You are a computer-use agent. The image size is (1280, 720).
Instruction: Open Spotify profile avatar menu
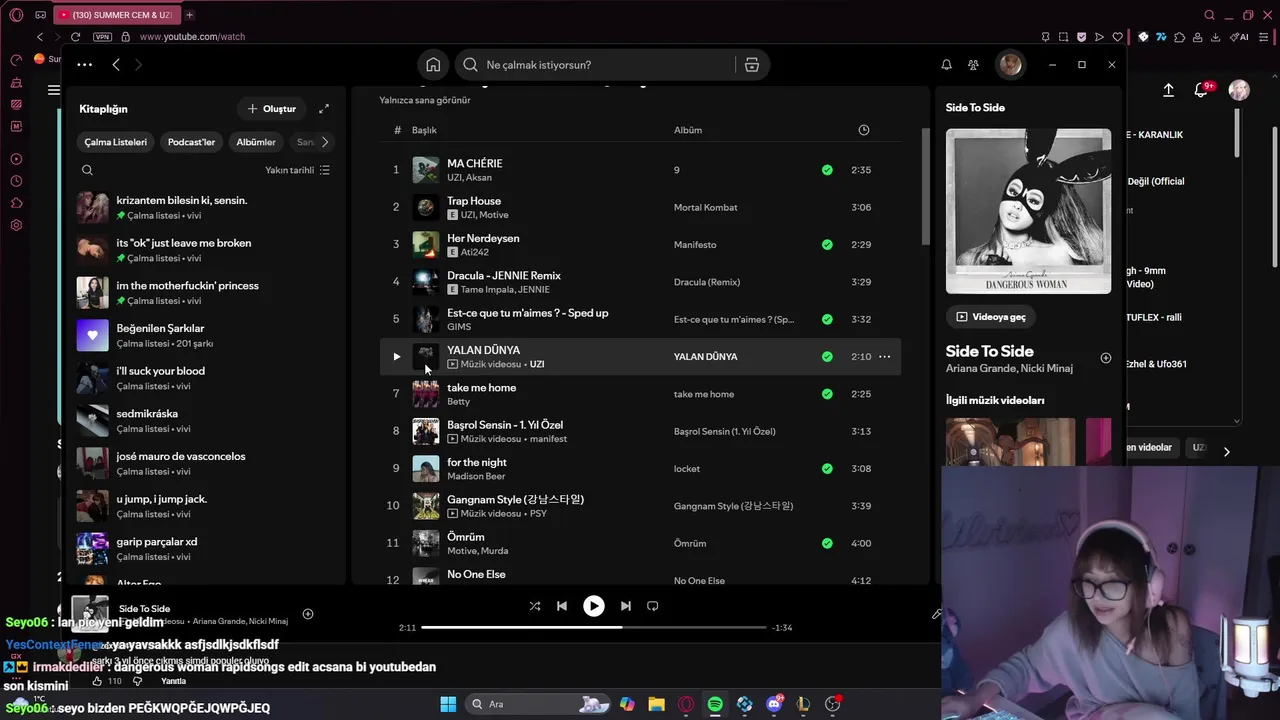[1010, 65]
